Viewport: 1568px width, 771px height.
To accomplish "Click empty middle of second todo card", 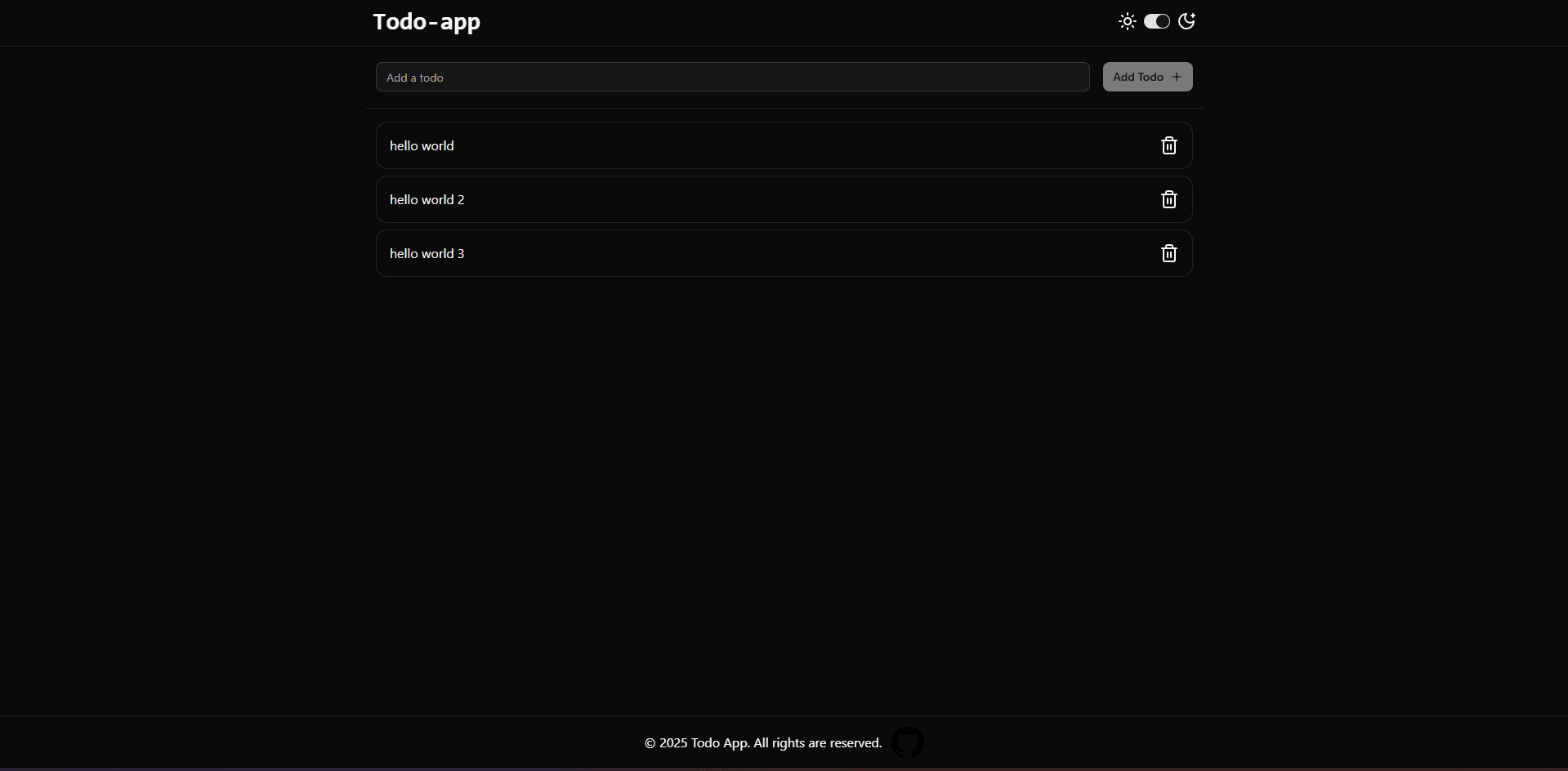I will pos(784,199).
